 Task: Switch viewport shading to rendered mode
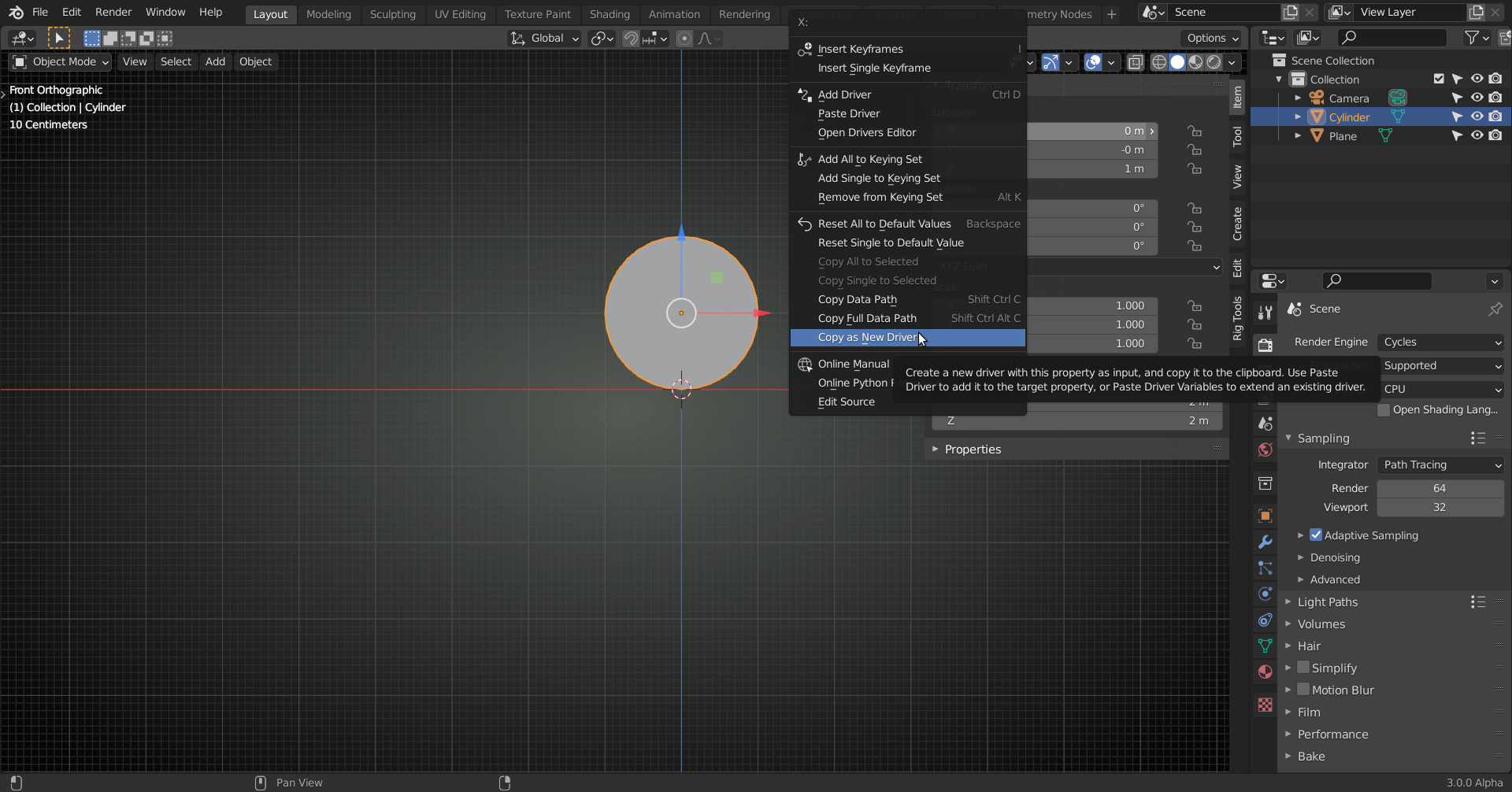click(x=1214, y=62)
